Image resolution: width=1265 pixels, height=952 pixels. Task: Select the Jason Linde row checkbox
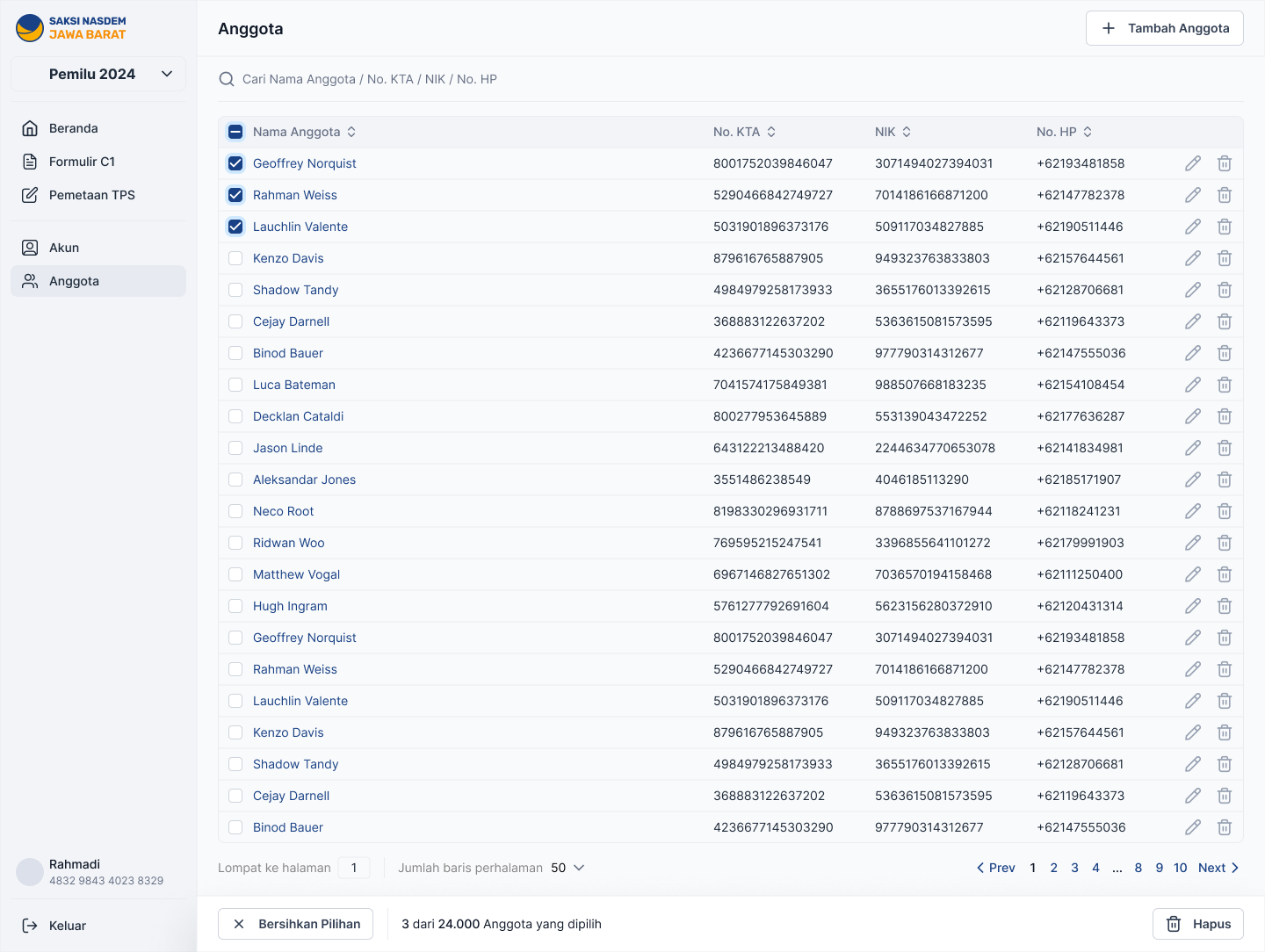[235, 448]
